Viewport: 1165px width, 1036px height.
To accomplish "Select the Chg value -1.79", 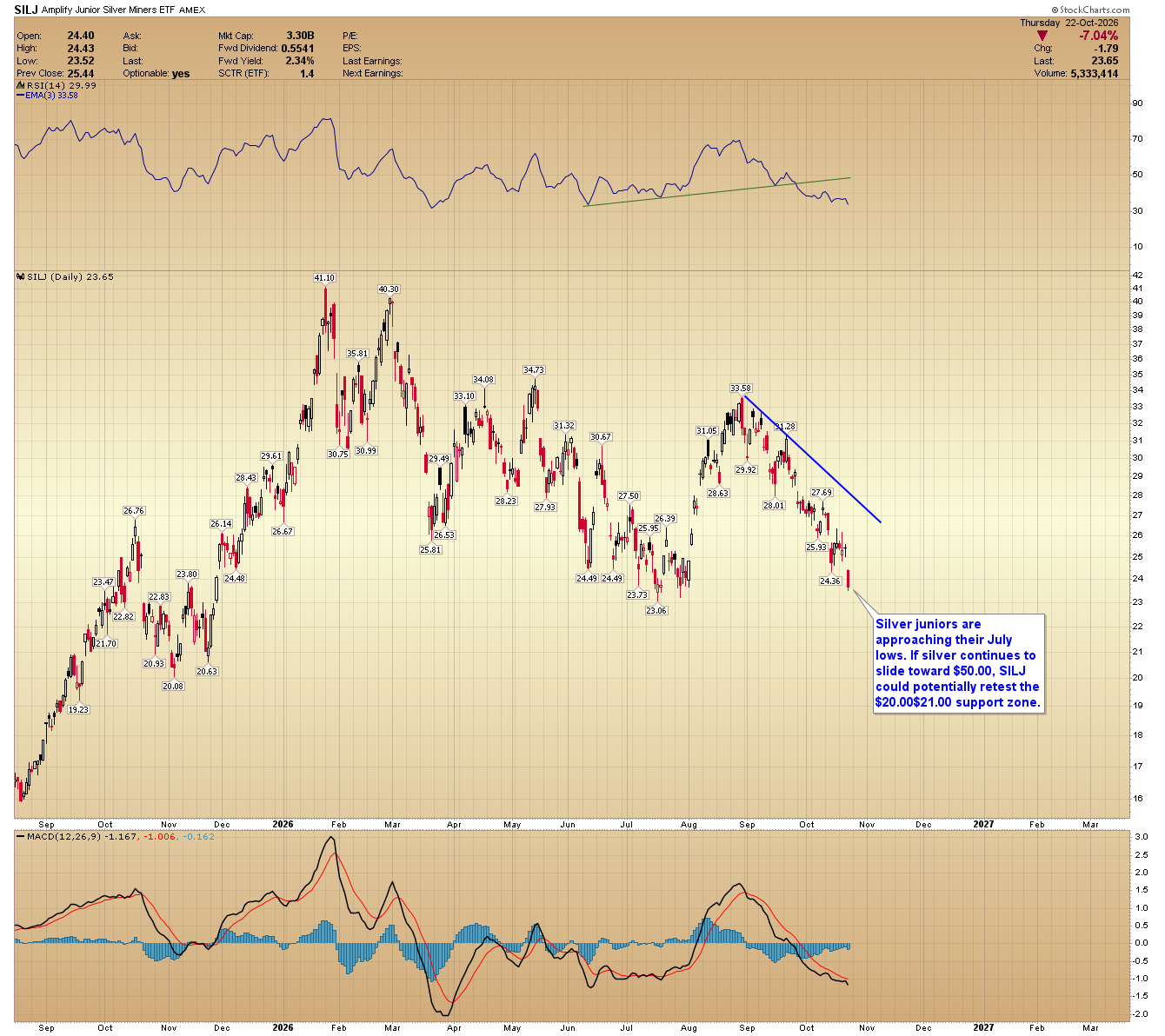I will (1107, 49).
